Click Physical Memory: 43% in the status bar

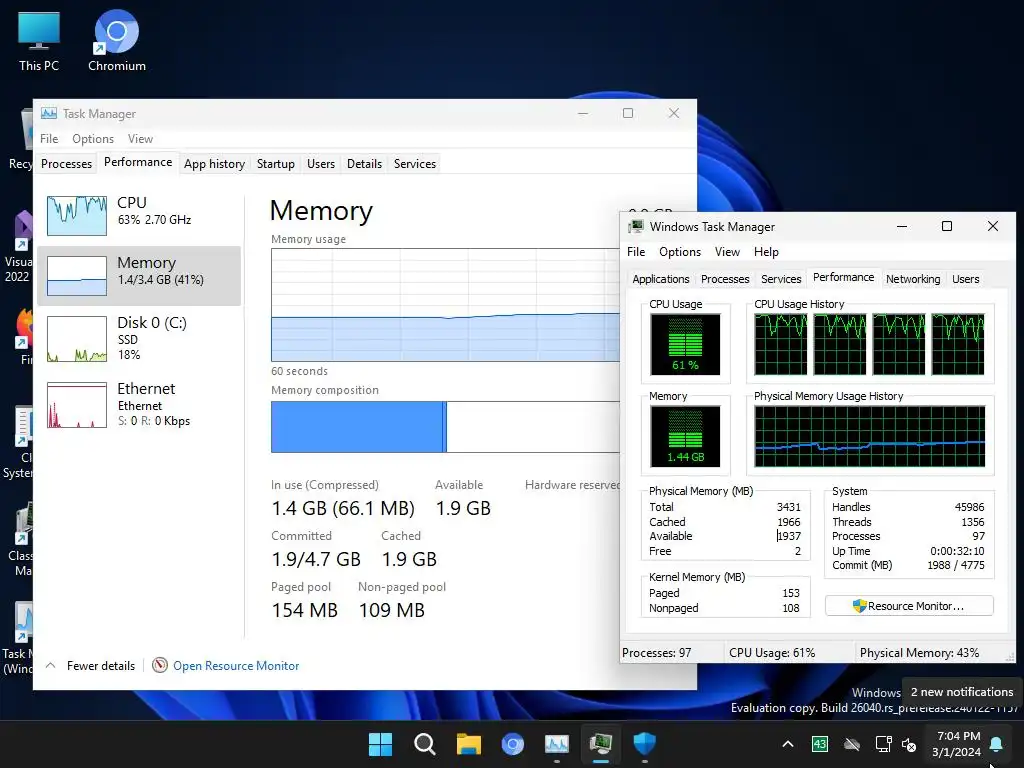click(919, 652)
